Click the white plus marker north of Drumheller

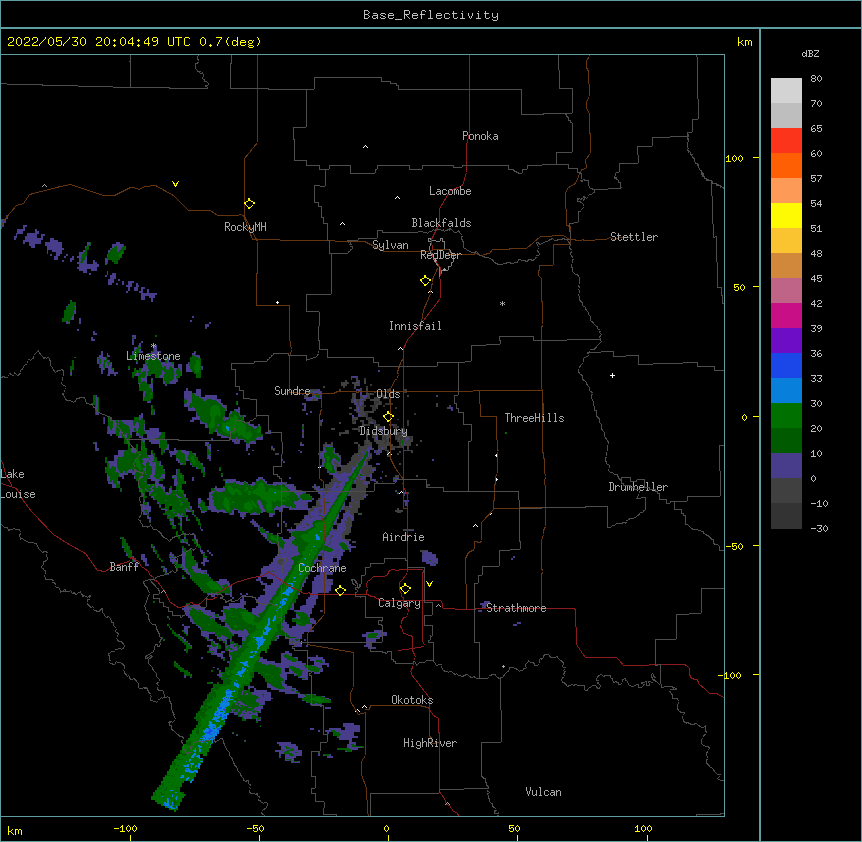pos(612,375)
